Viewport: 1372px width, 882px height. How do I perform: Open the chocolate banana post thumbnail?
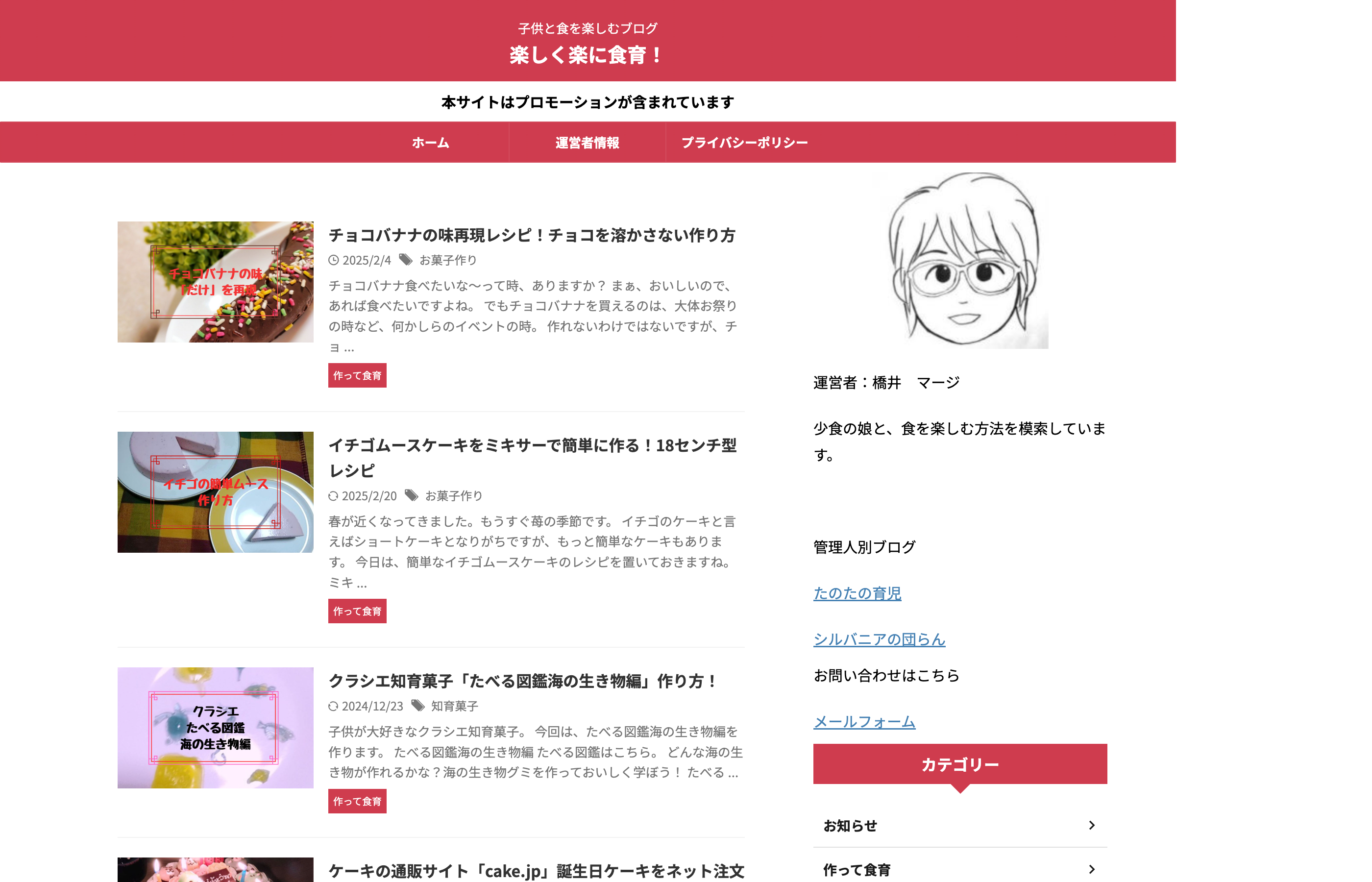pyautogui.click(x=215, y=282)
